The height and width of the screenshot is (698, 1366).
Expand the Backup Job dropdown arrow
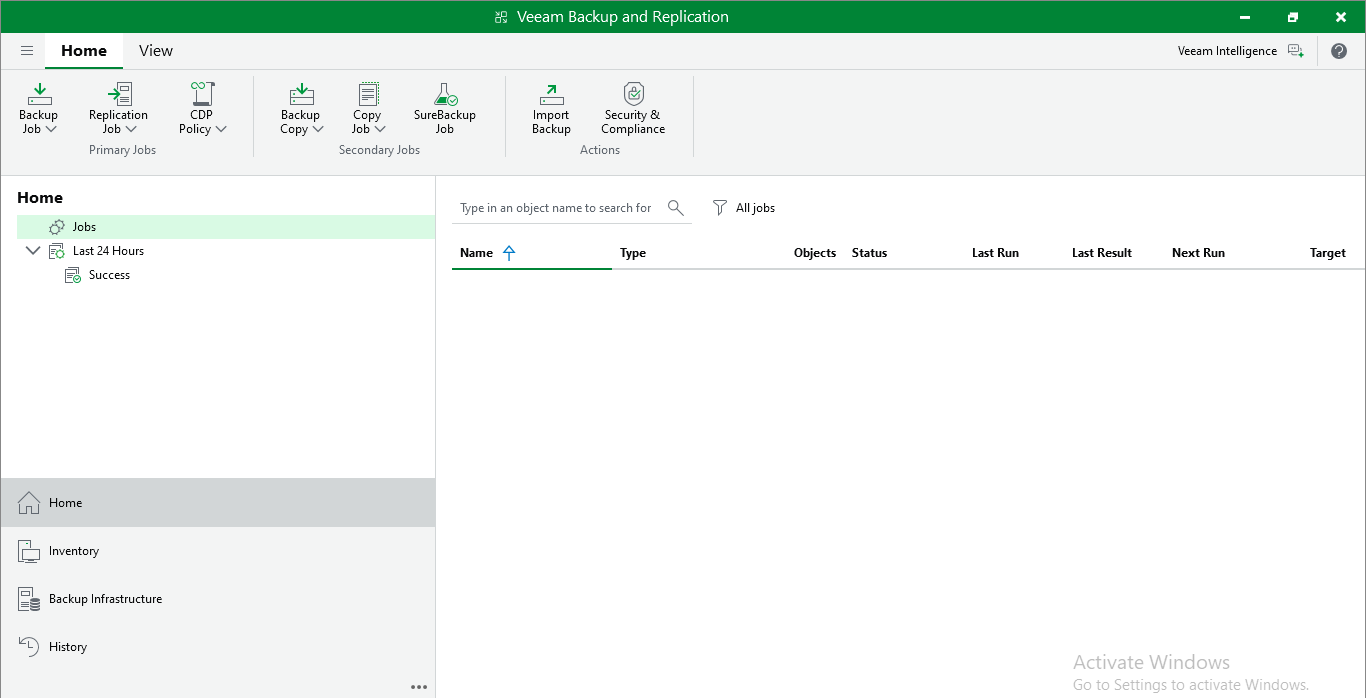coord(51,129)
